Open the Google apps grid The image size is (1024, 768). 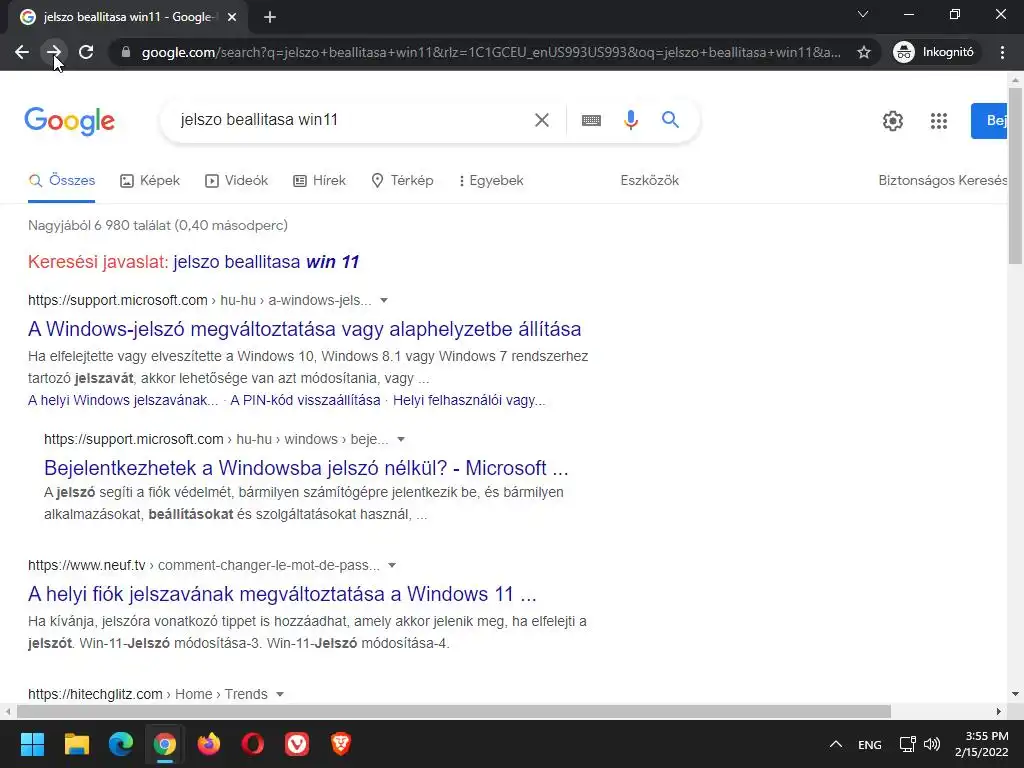938,121
